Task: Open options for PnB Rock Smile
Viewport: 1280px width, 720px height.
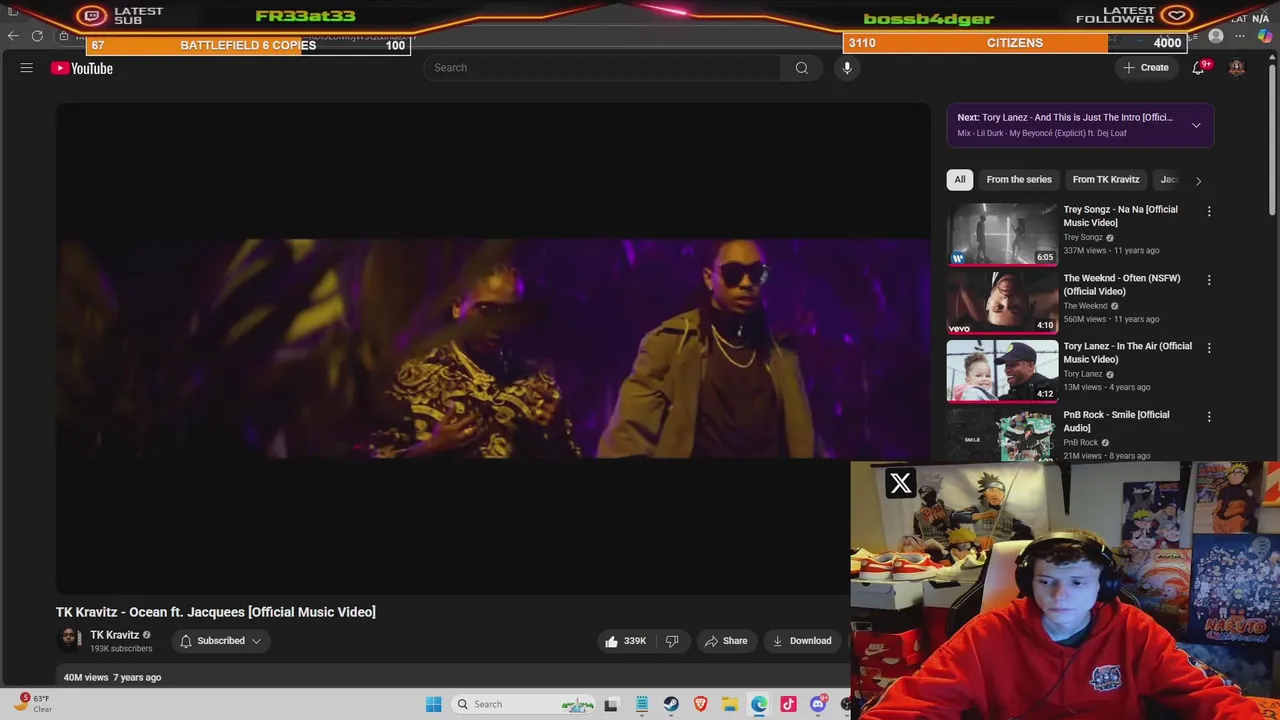Action: pos(1209,417)
